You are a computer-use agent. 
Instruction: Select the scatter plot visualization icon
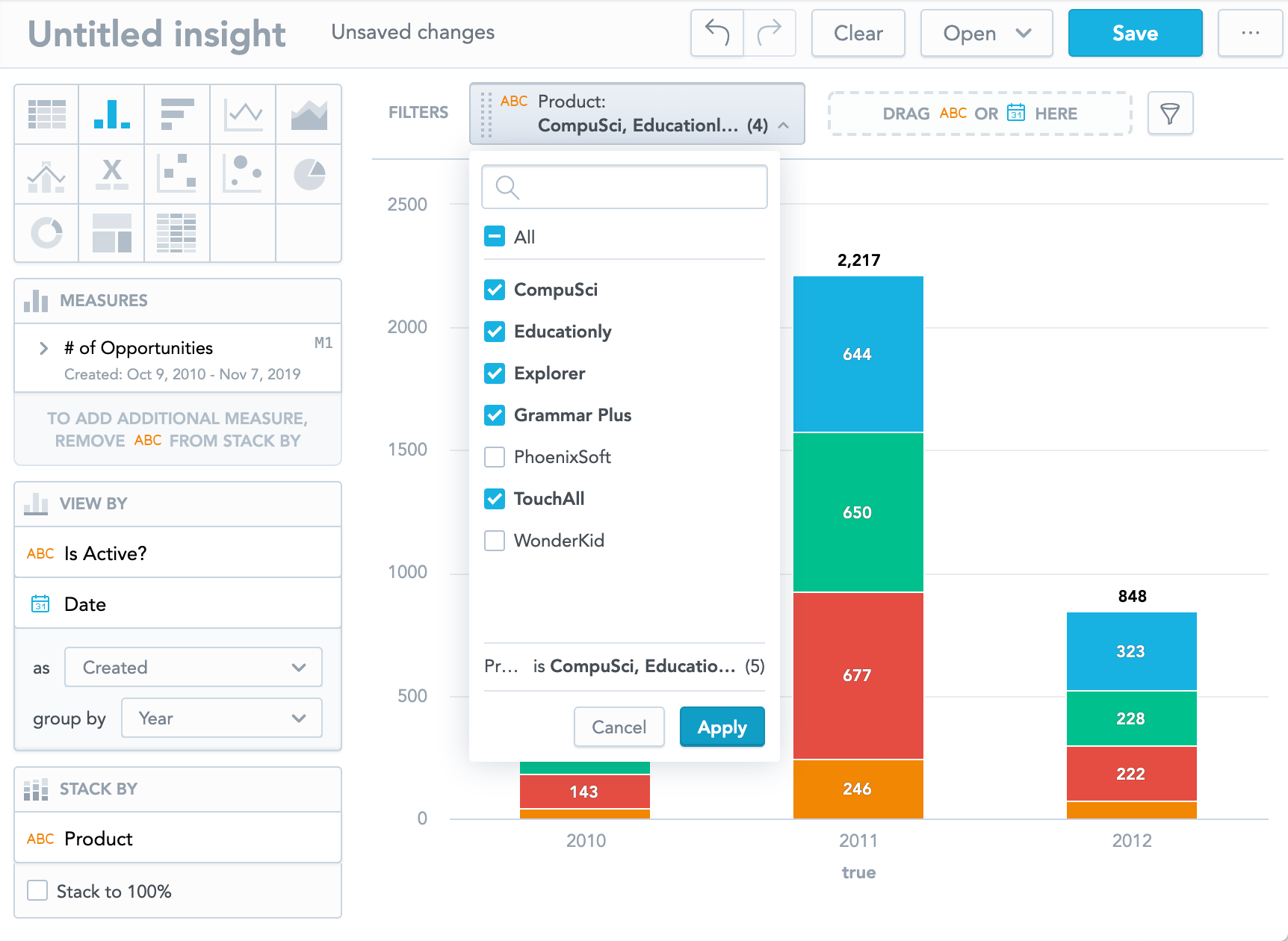(177, 173)
